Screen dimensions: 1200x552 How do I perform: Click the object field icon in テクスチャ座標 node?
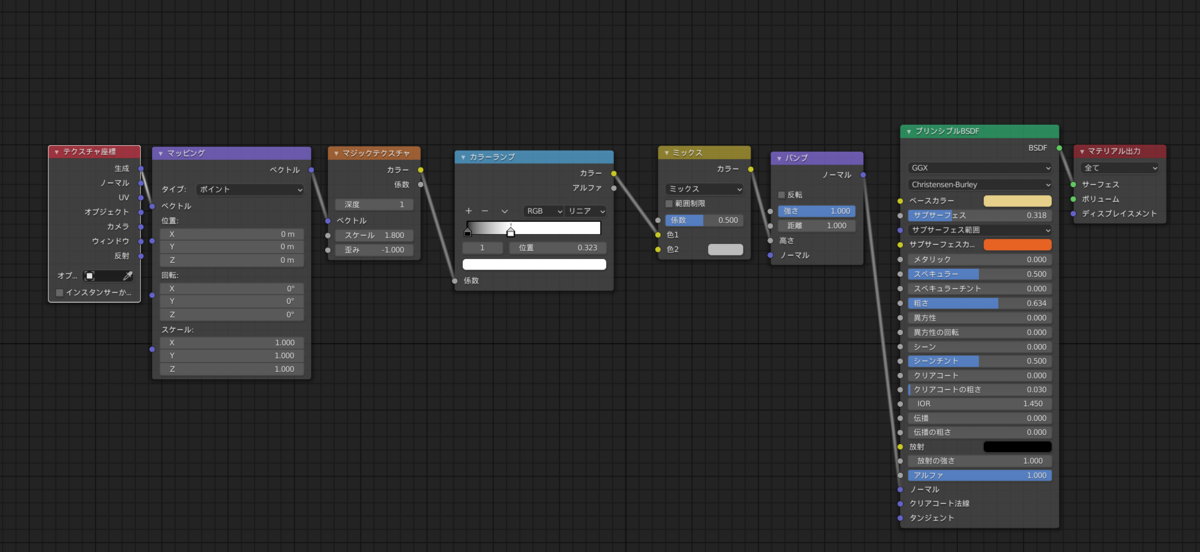[89, 276]
